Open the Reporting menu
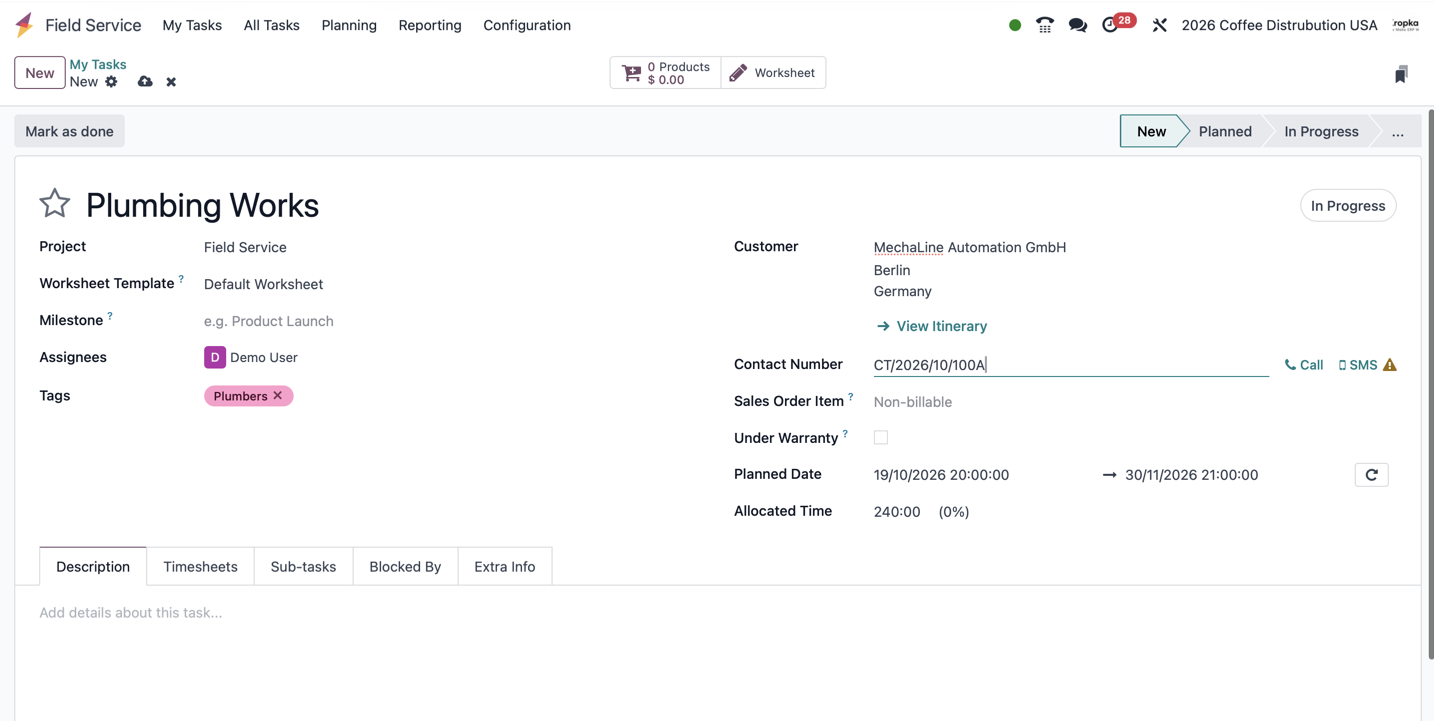The width and height of the screenshot is (1434, 721). click(430, 25)
